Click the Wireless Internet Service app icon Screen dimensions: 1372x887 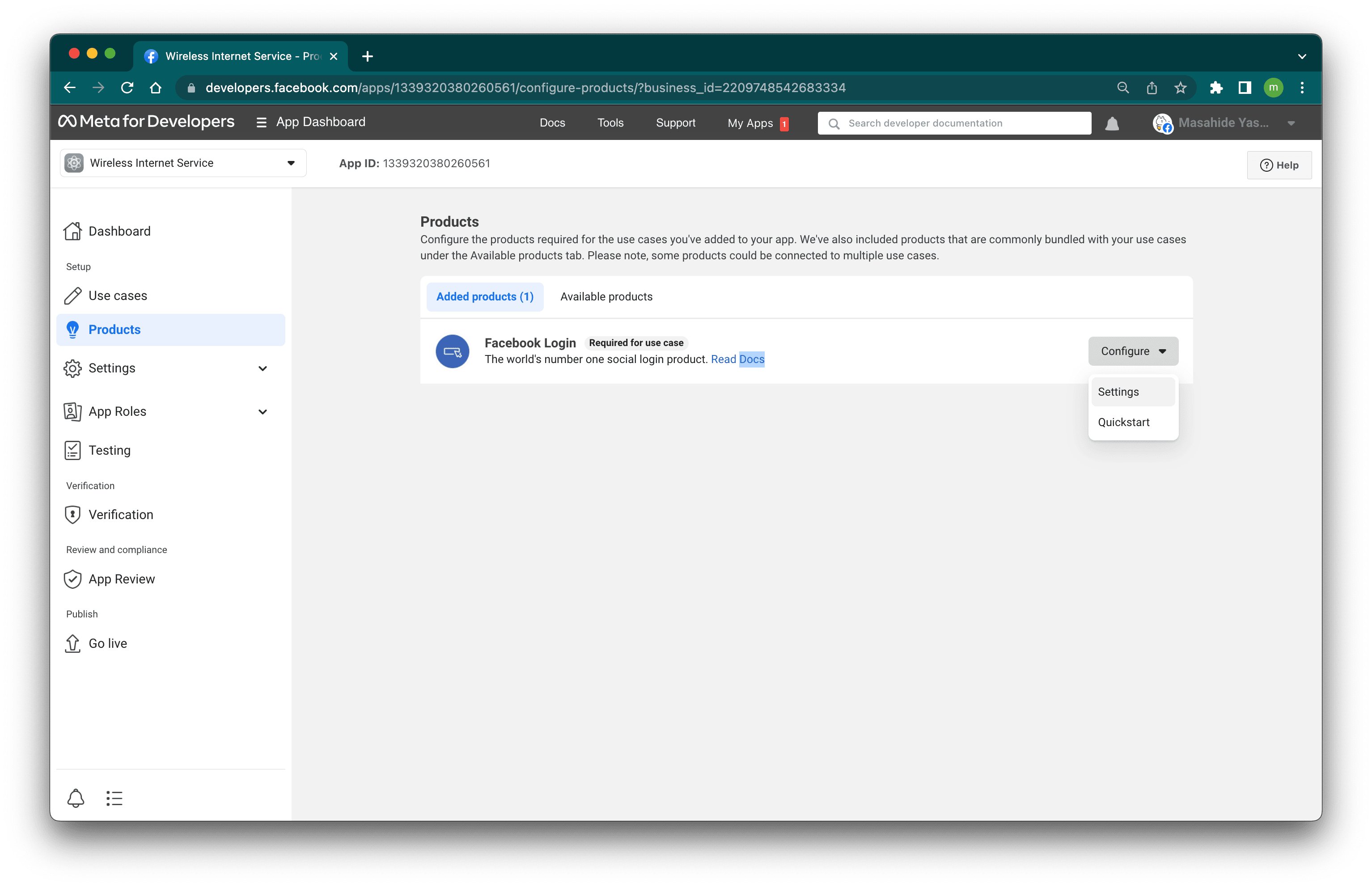74,163
